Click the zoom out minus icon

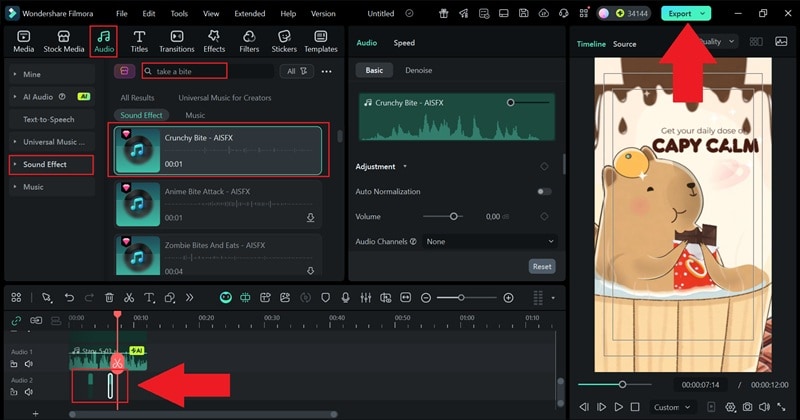pos(426,298)
